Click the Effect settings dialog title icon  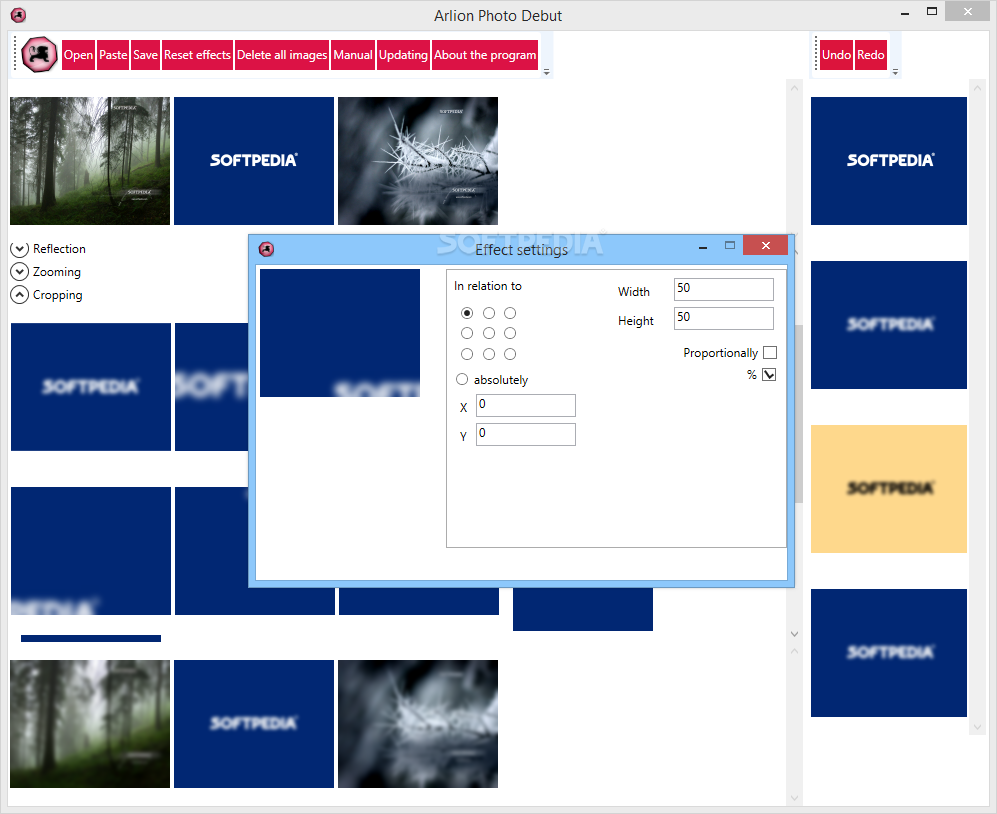click(266, 249)
